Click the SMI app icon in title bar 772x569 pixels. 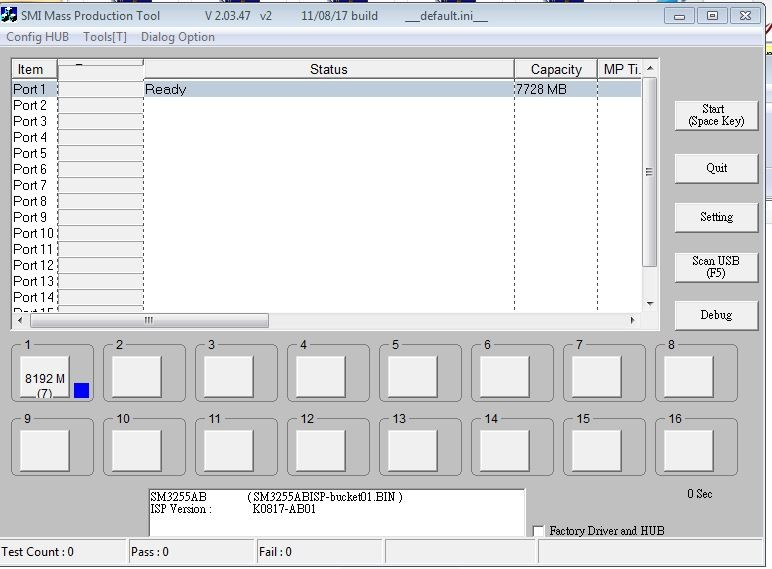point(10,16)
